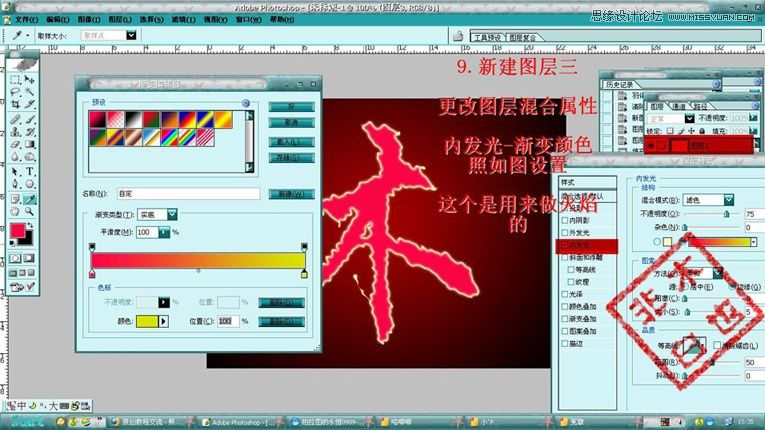Select the Type tool
This screenshot has width=765, height=430.
pos(30,172)
